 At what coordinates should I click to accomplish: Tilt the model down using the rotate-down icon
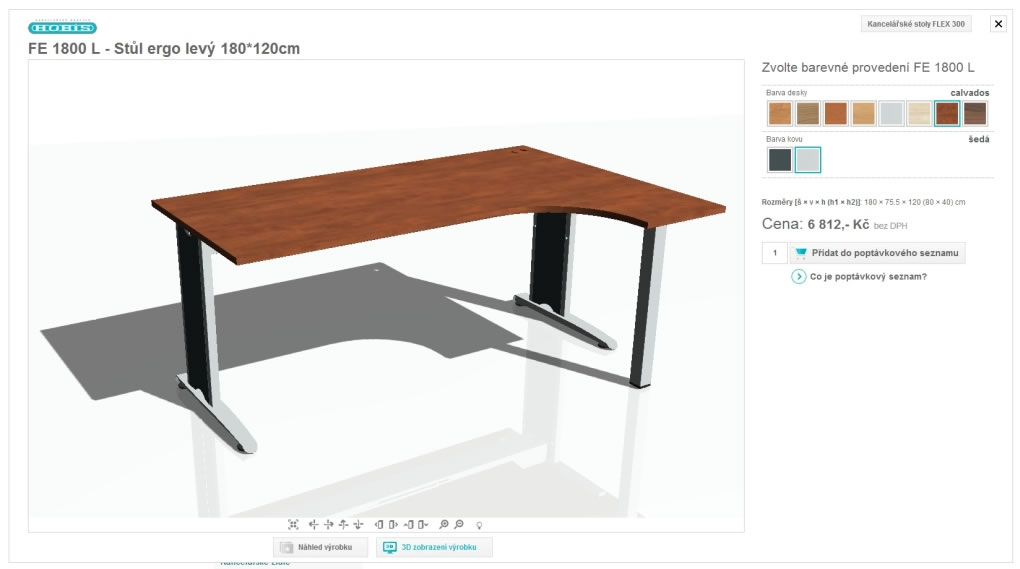(423, 524)
